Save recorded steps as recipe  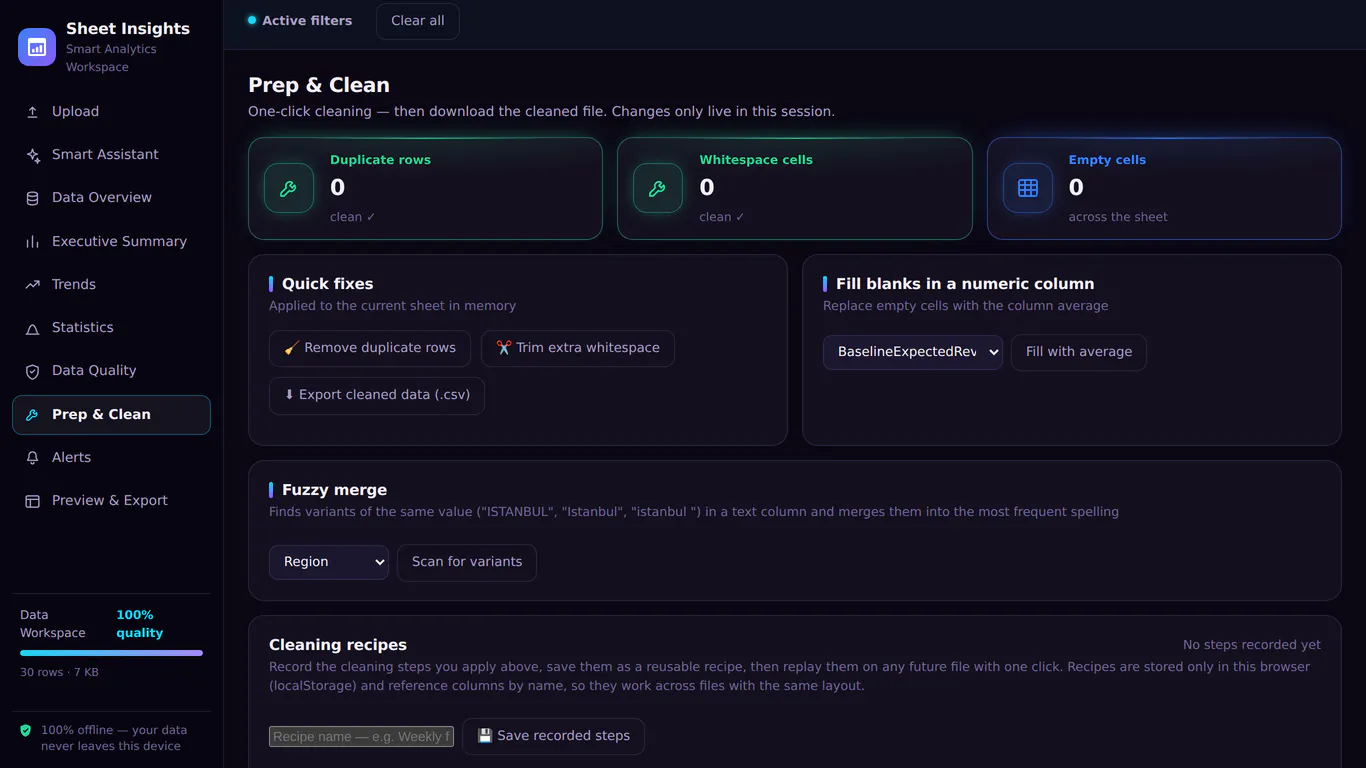point(553,737)
